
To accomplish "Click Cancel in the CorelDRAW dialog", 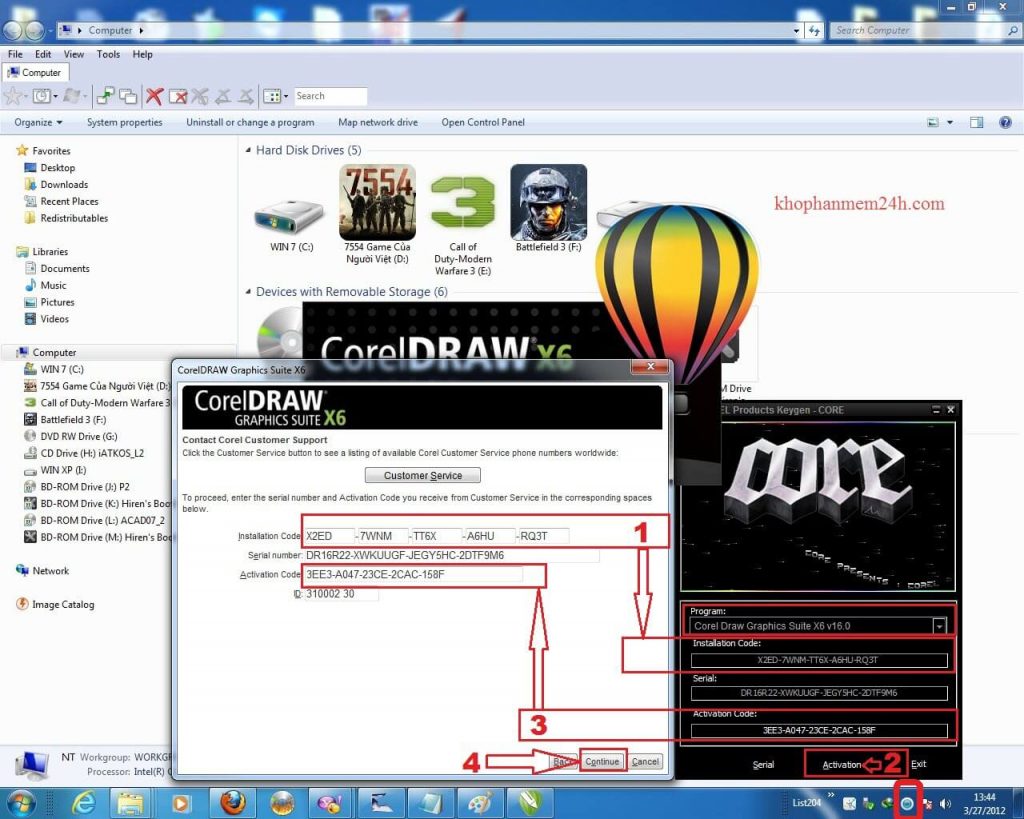I will point(645,761).
